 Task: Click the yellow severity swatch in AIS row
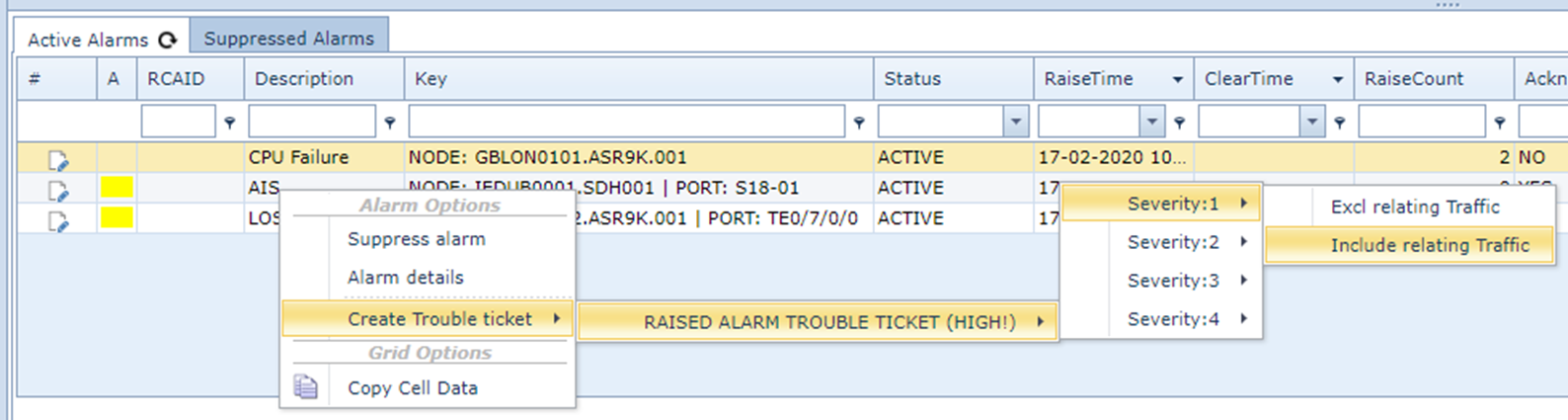point(117,188)
